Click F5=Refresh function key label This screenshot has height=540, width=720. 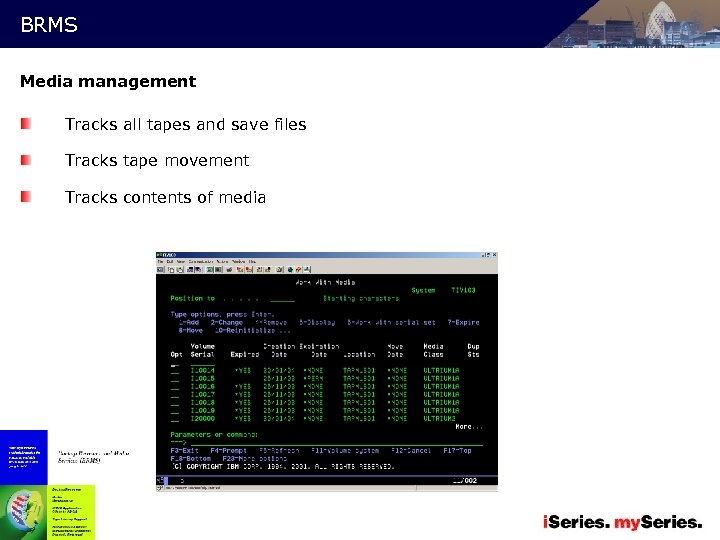279,450
